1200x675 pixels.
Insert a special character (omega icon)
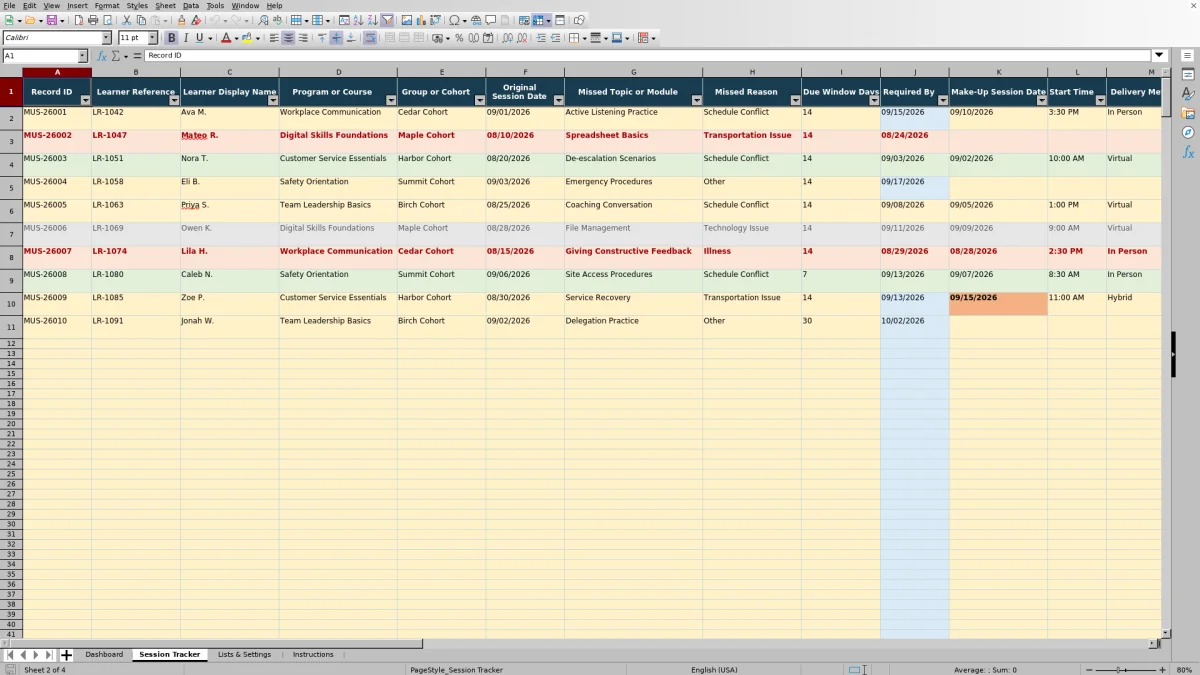(x=455, y=20)
